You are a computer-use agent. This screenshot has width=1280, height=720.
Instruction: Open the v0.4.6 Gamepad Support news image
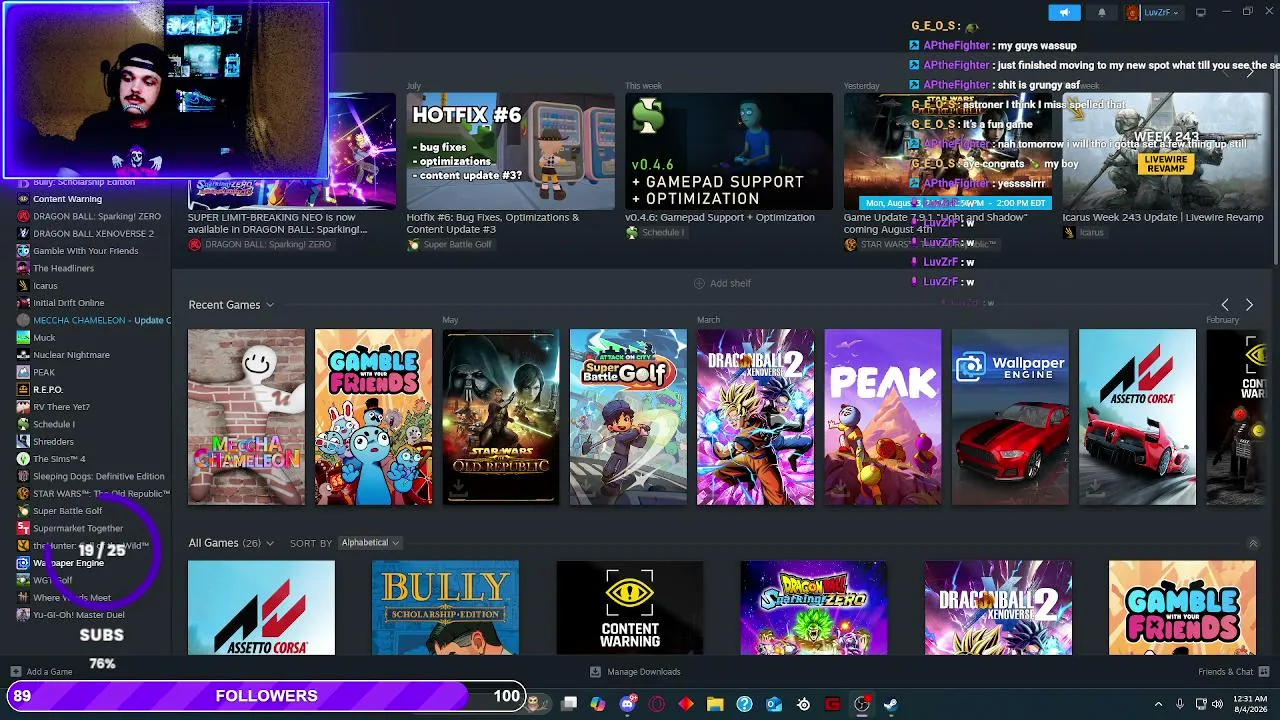[729, 151]
